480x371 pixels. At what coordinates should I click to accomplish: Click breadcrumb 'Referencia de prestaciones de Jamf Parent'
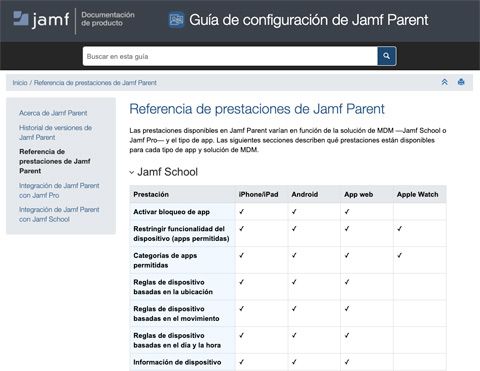click(x=95, y=83)
